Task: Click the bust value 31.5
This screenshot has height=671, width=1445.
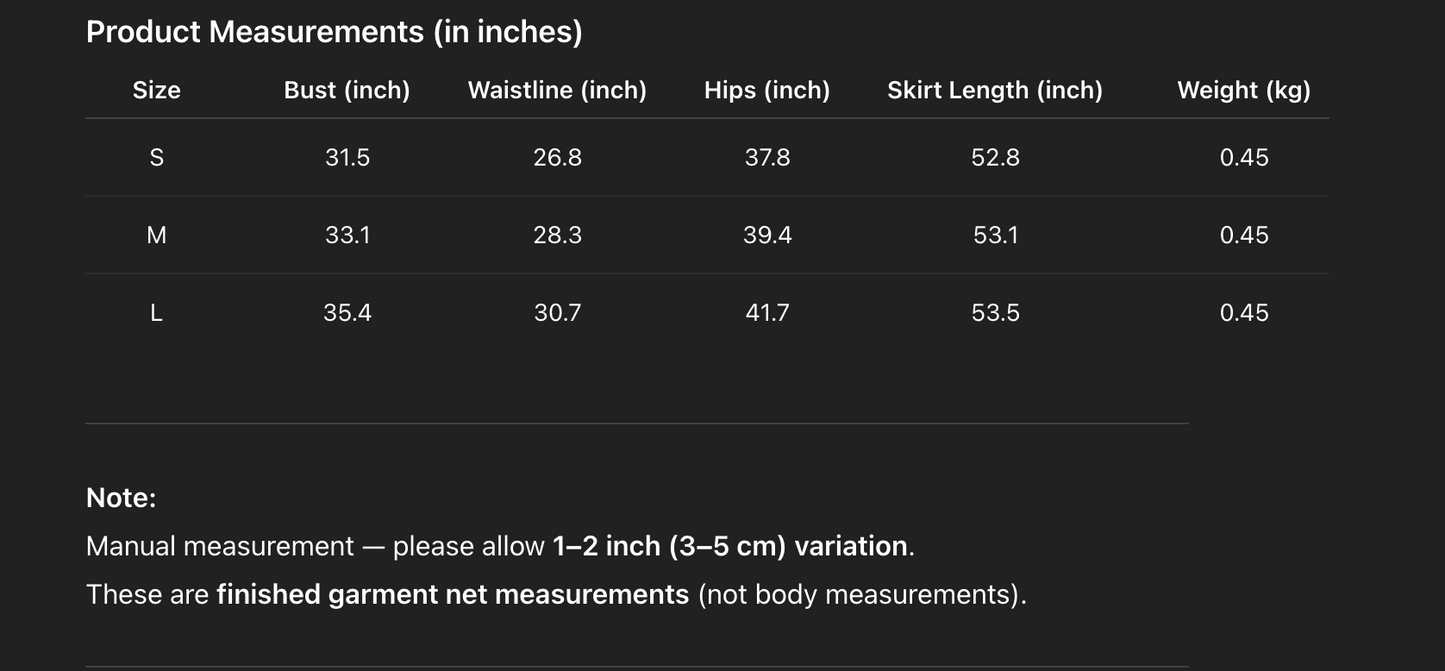Action: point(347,157)
